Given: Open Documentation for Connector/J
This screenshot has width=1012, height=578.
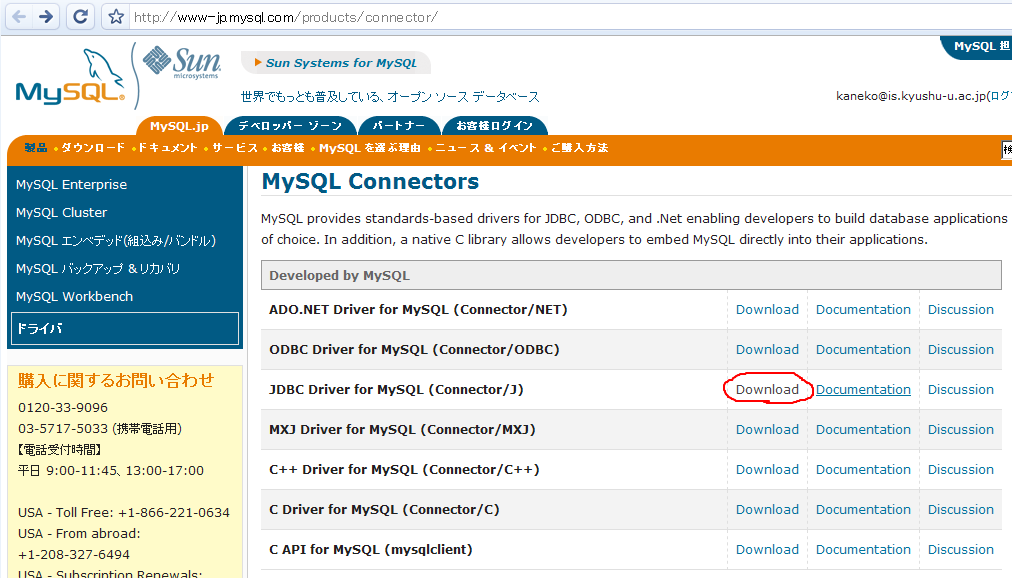Looking at the screenshot, I should point(864,390).
